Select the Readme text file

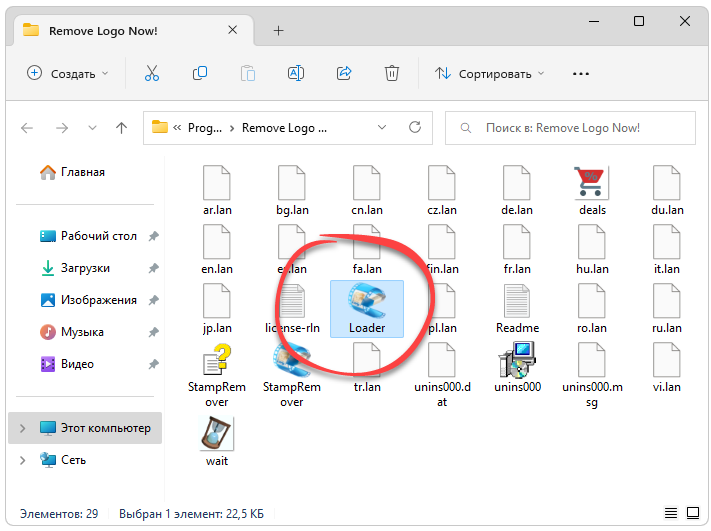517,309
